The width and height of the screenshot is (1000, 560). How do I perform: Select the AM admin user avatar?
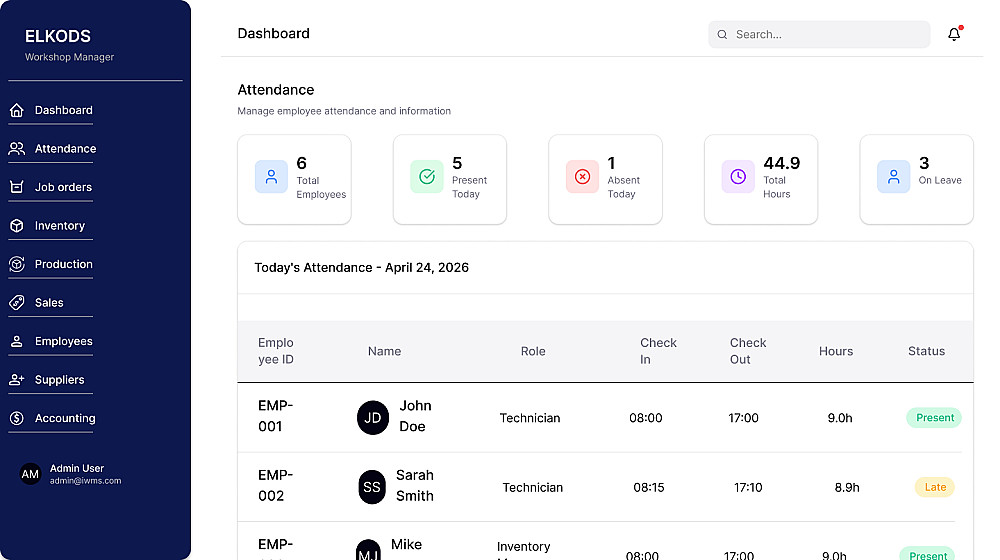(31, 474)
